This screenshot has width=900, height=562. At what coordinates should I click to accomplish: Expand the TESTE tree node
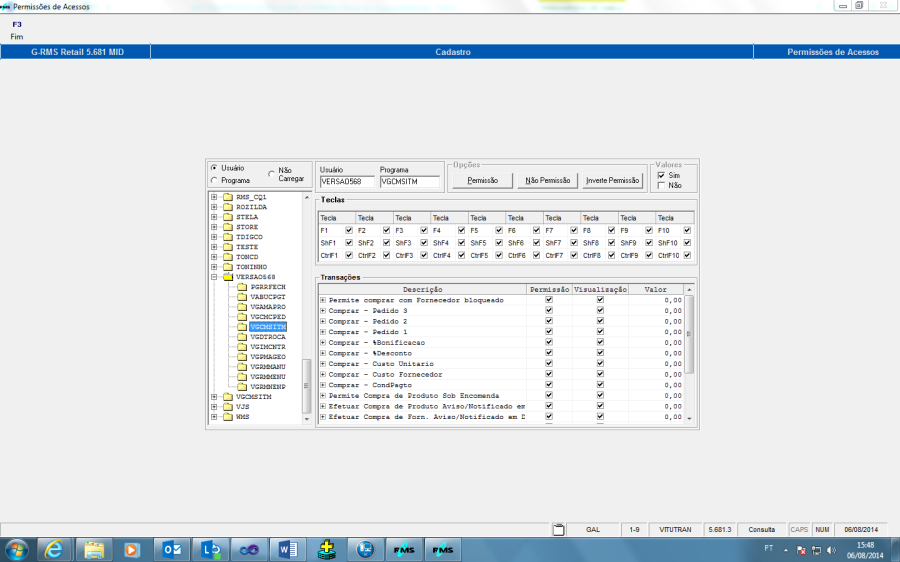point(214,247)
